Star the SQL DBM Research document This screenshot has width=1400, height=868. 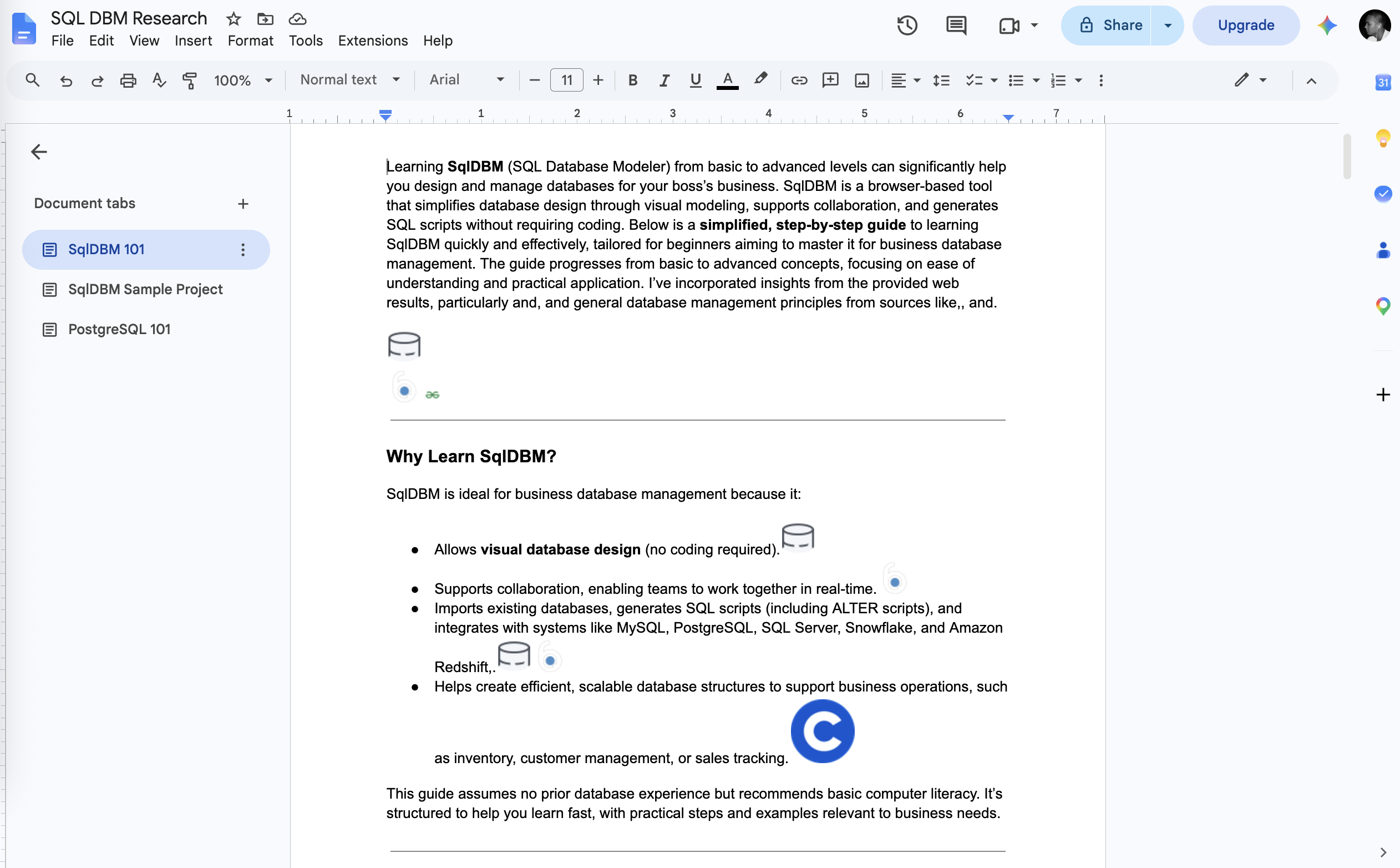233,19
